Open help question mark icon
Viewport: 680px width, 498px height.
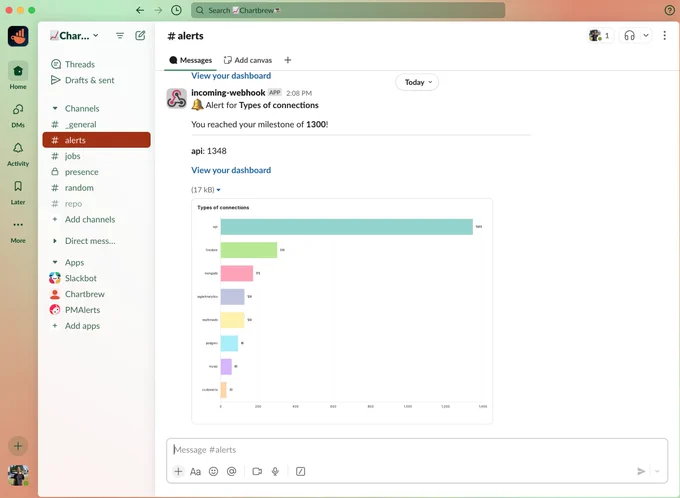669,10
